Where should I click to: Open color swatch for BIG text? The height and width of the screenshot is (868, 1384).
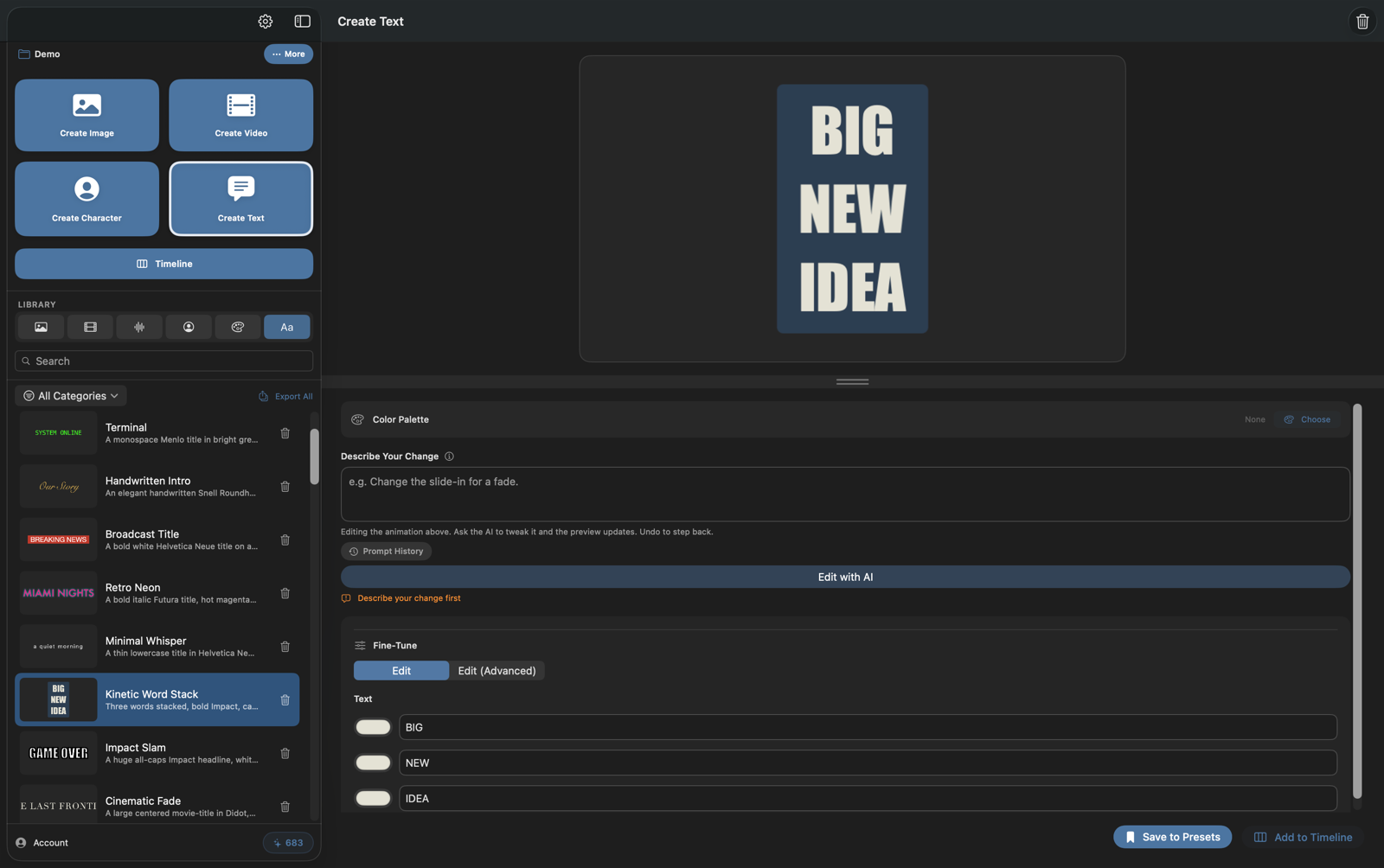point(373,727)
